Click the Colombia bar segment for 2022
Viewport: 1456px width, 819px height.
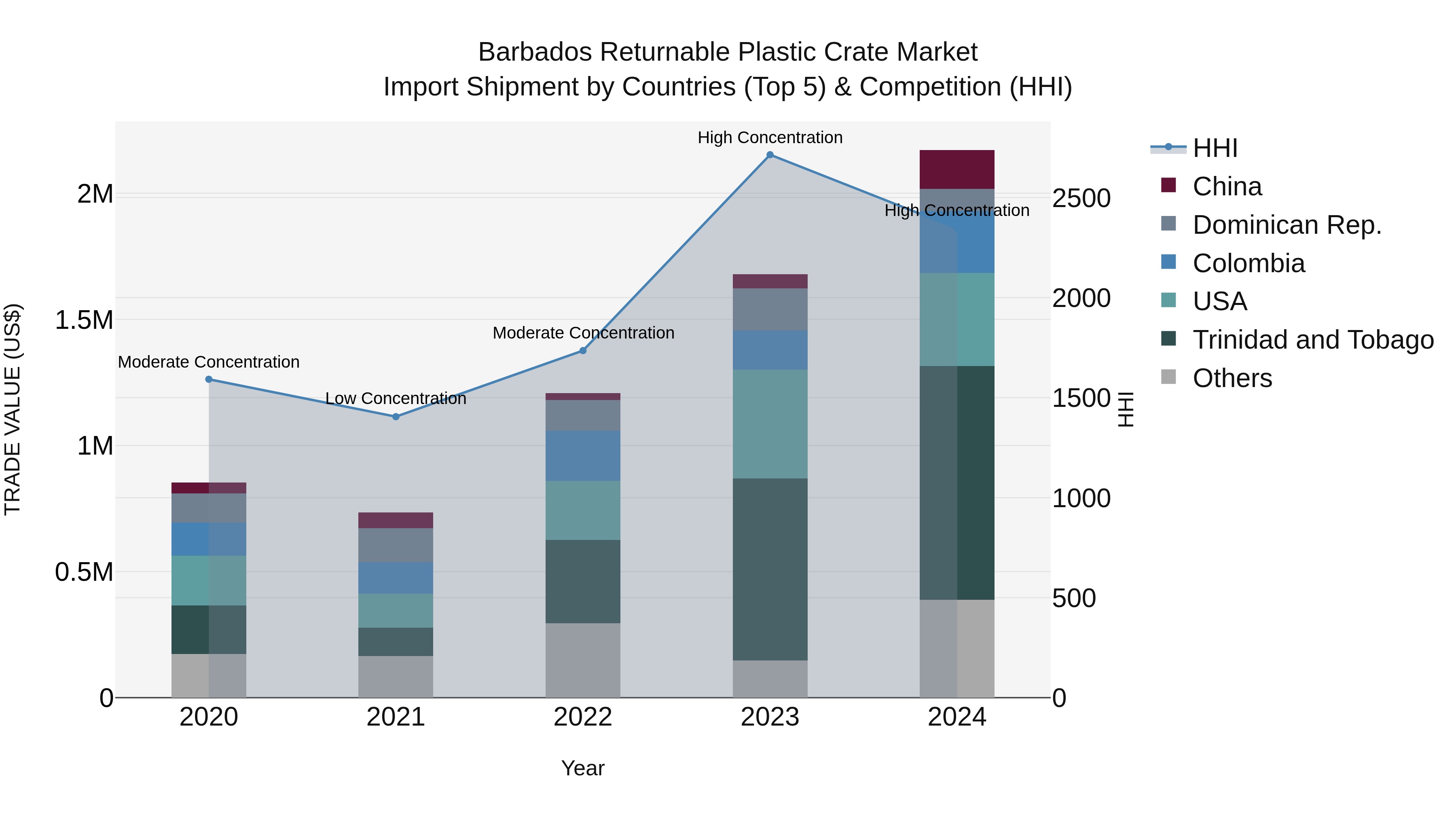pyautogui.click(x=583, y=455)
